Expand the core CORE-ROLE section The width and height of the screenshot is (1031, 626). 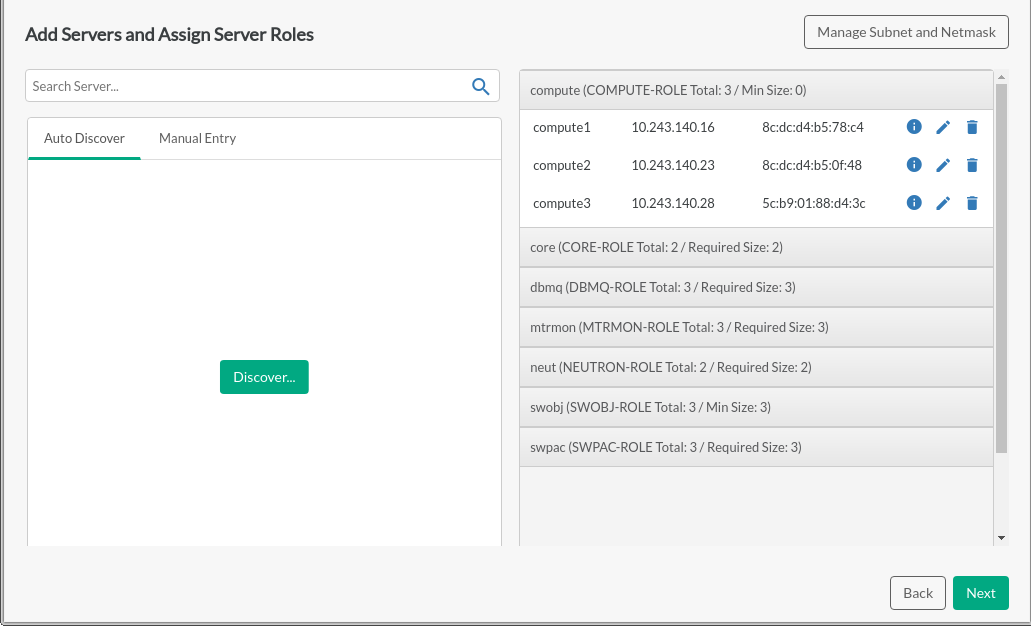click(756, 247)
